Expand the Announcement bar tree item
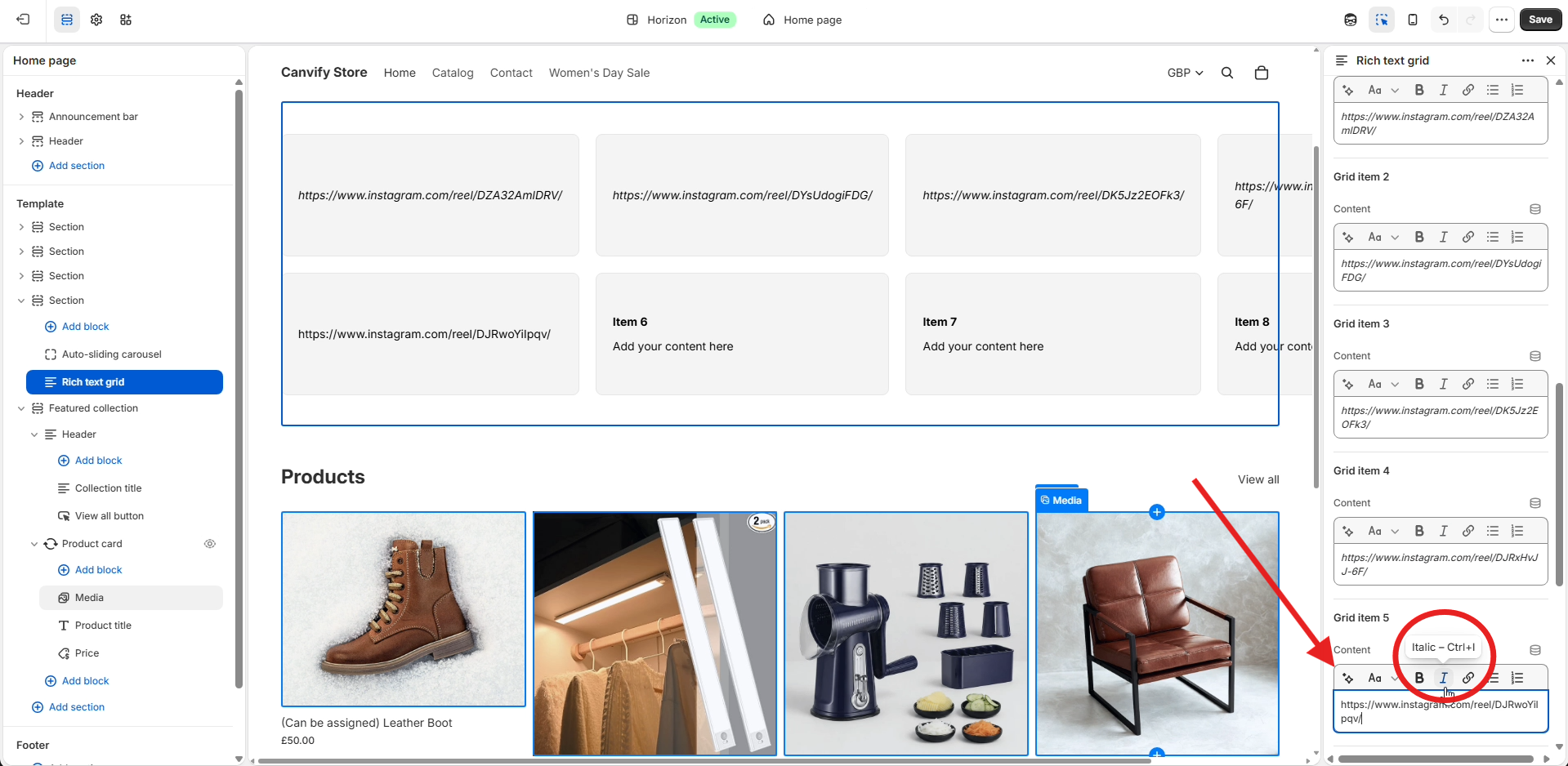The height and width of the screenshot is (766, 1568). (x=21, y=117)
